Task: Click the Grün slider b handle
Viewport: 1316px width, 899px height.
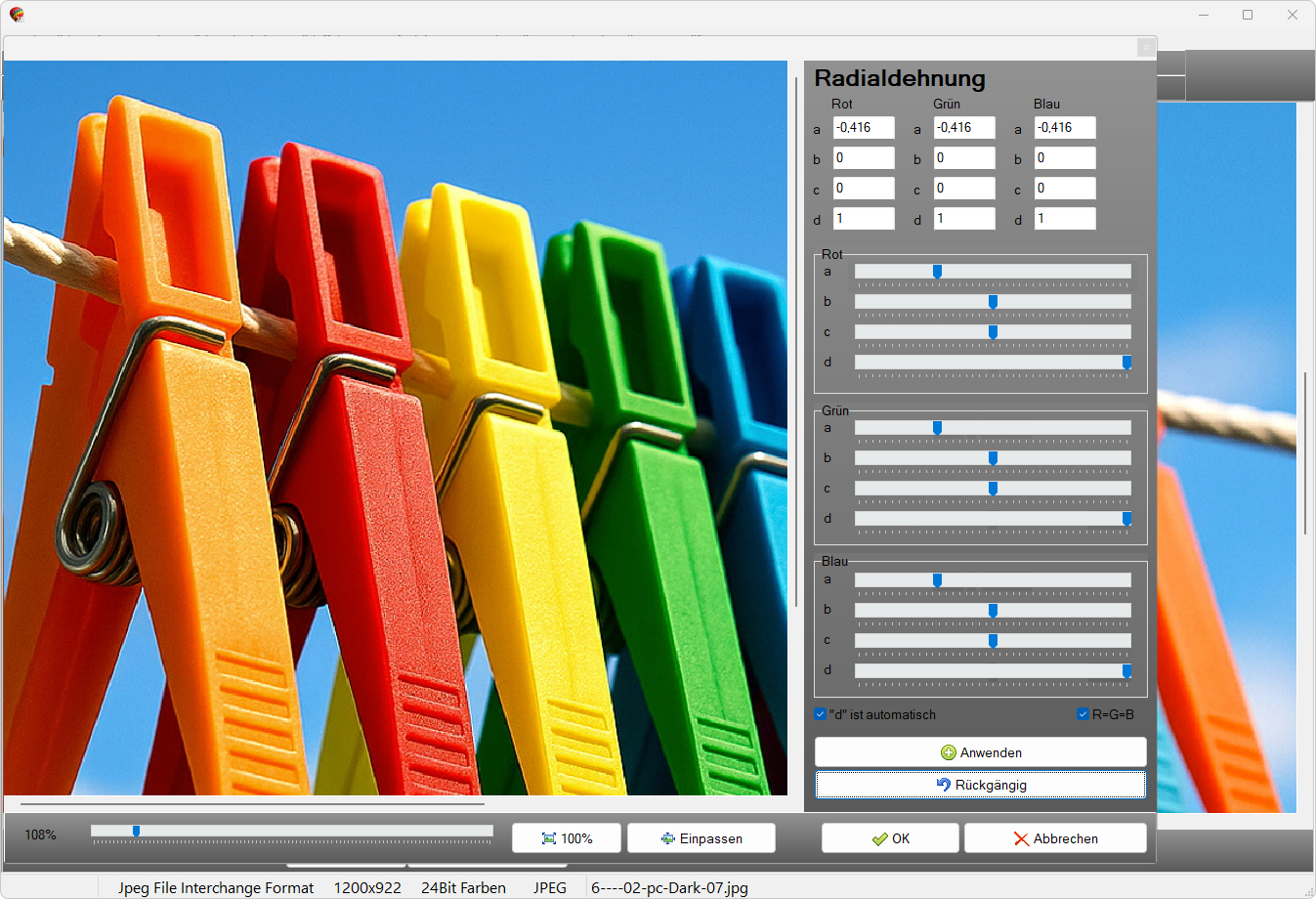Action: [993, 458]
